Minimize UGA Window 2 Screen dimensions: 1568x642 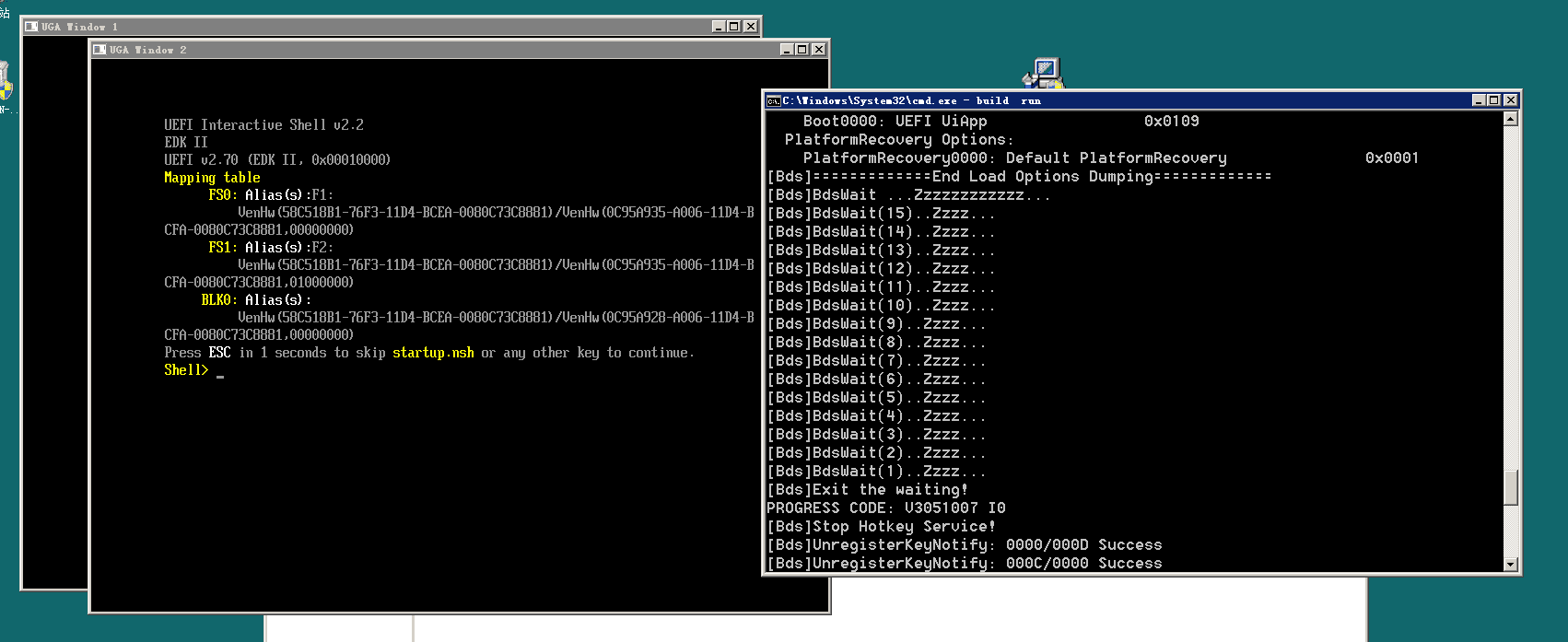[787, 50]
